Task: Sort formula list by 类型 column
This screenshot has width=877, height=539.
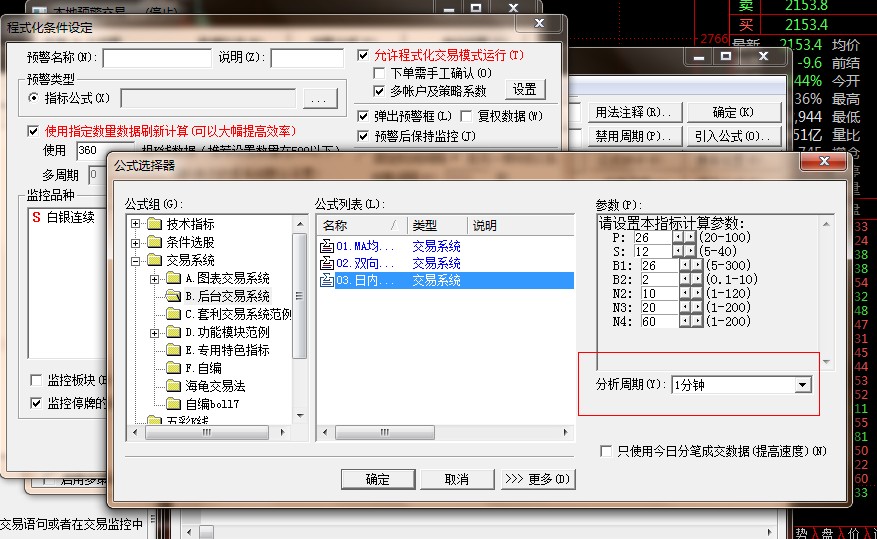Action: 437,225
